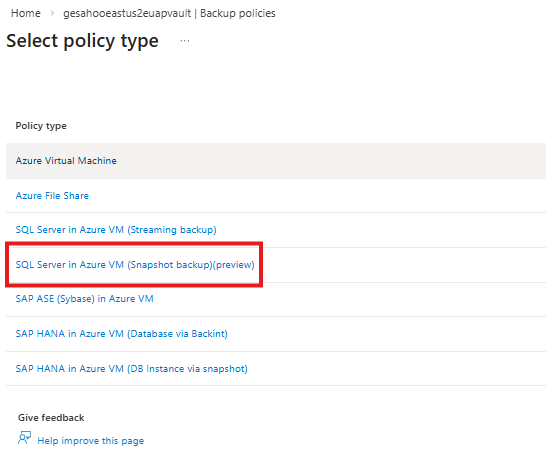Click the breadcrumb chevron separator
The width and height of the screenshot is (546, 471).
click(x=52, y=13)
